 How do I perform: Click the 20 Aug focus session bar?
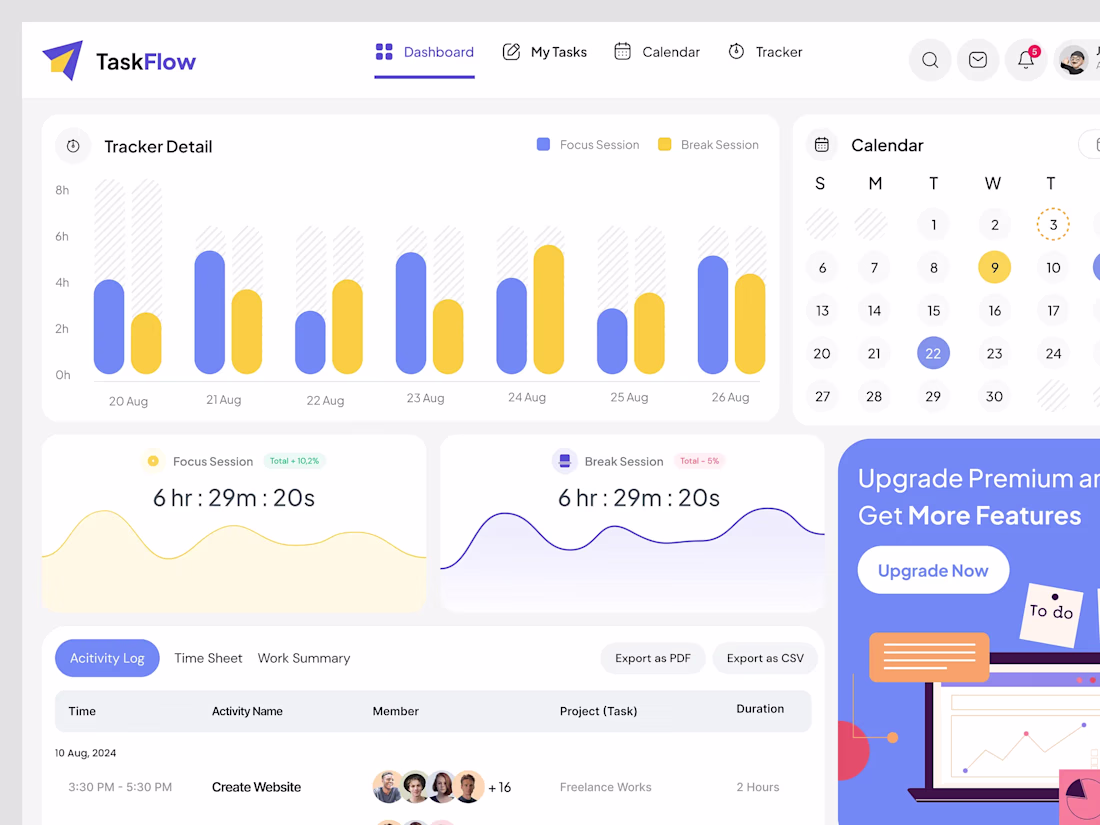(x=109, y=327)
